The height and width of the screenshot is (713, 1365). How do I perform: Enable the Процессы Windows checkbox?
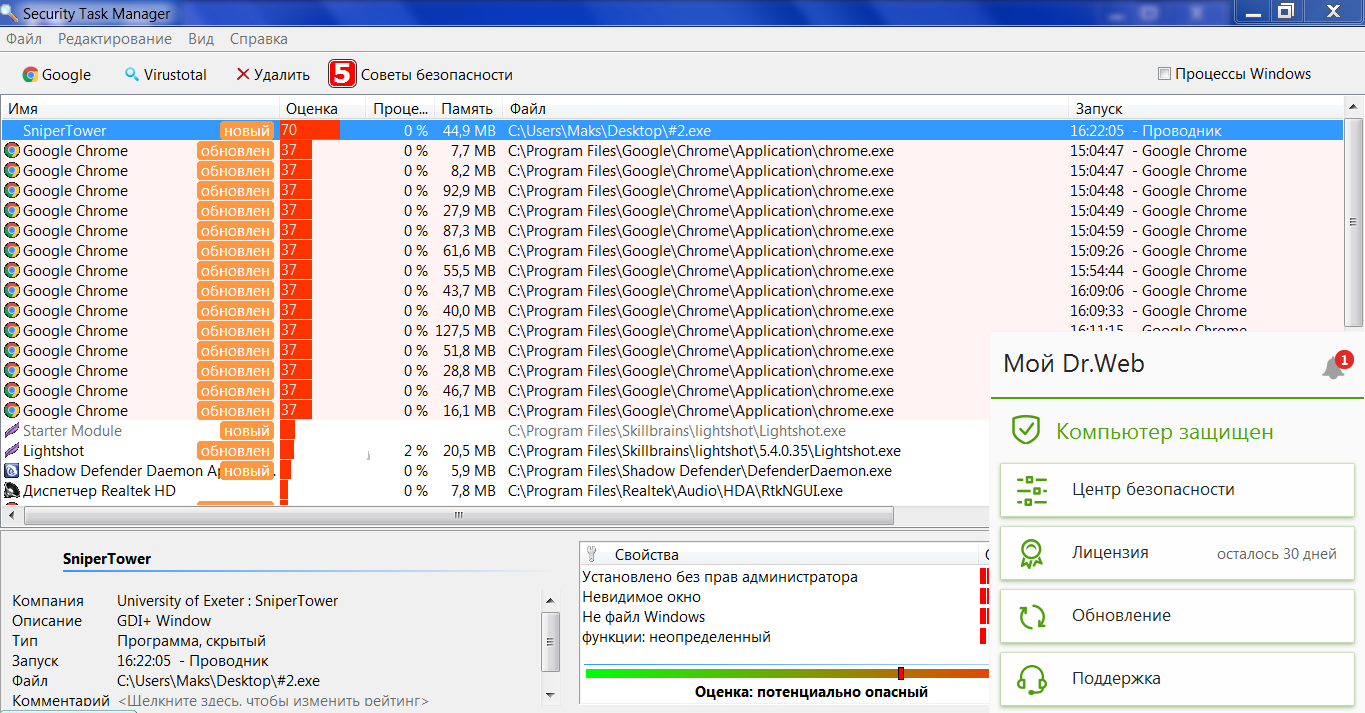[1164, 74]
